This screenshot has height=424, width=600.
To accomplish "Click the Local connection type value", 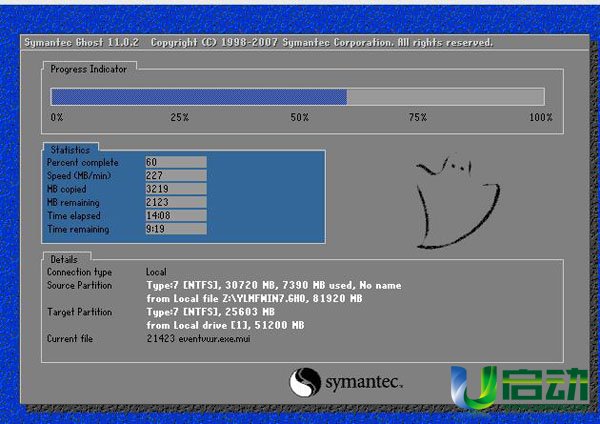I will pos(156,272).
